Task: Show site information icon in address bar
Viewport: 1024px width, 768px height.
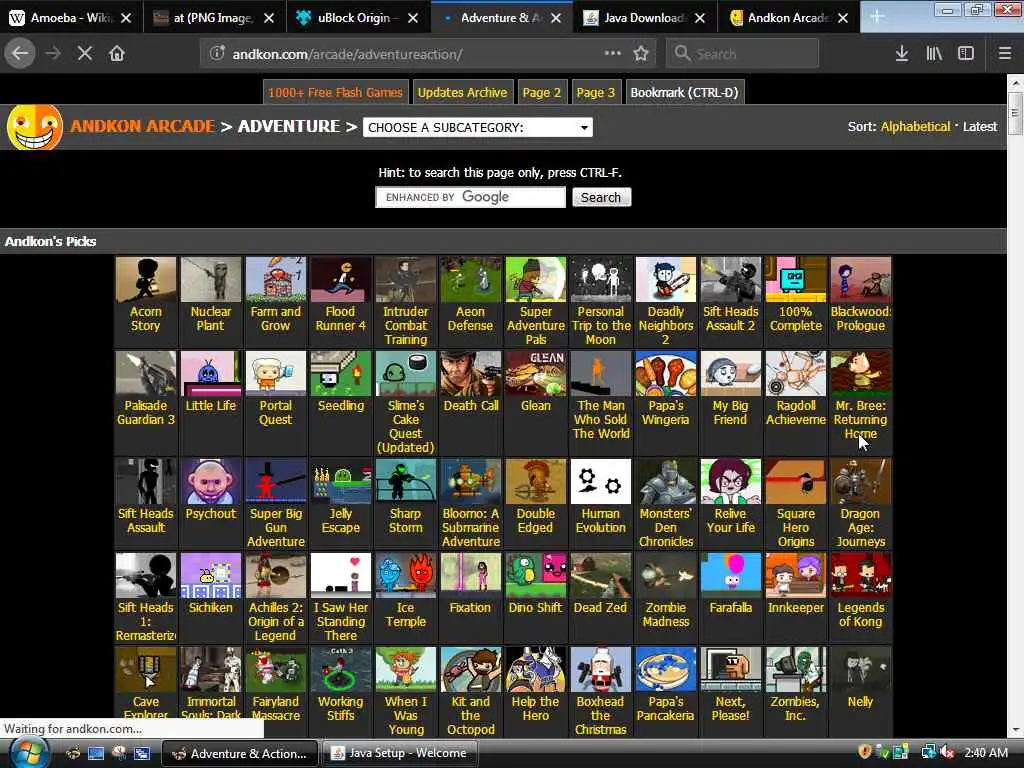Action: [217, 54]
